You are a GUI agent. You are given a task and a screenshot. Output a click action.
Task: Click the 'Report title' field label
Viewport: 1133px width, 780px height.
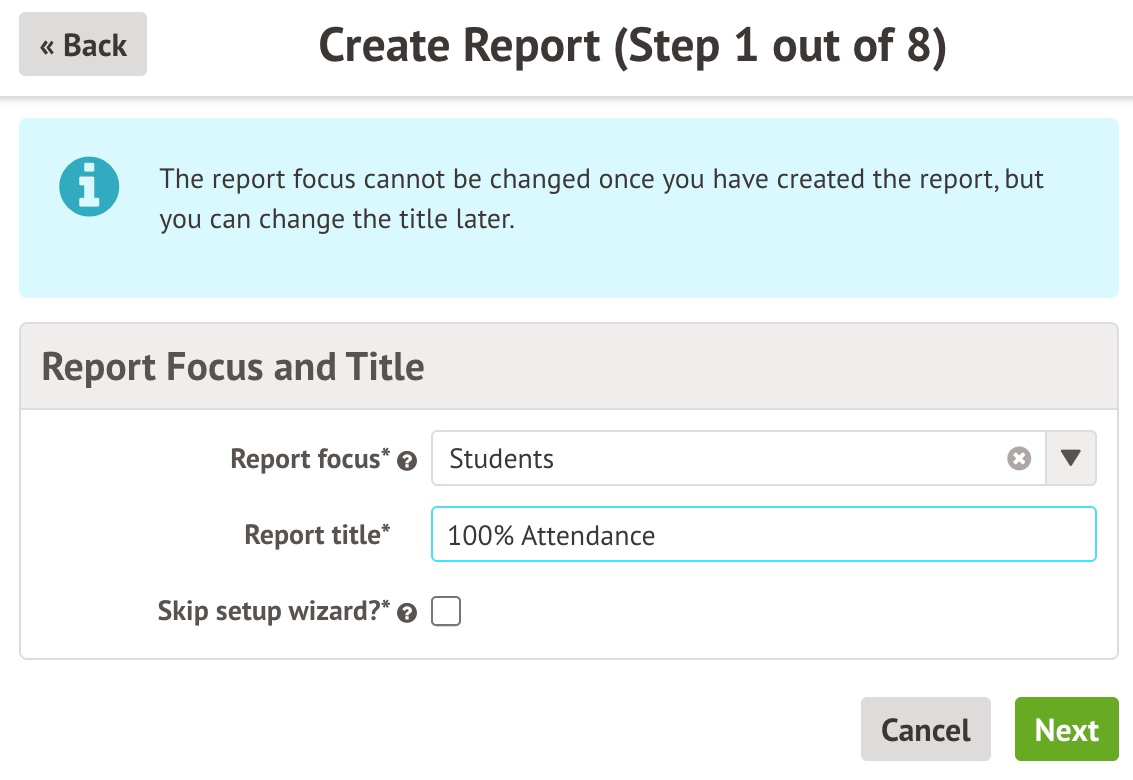point(310,535)
